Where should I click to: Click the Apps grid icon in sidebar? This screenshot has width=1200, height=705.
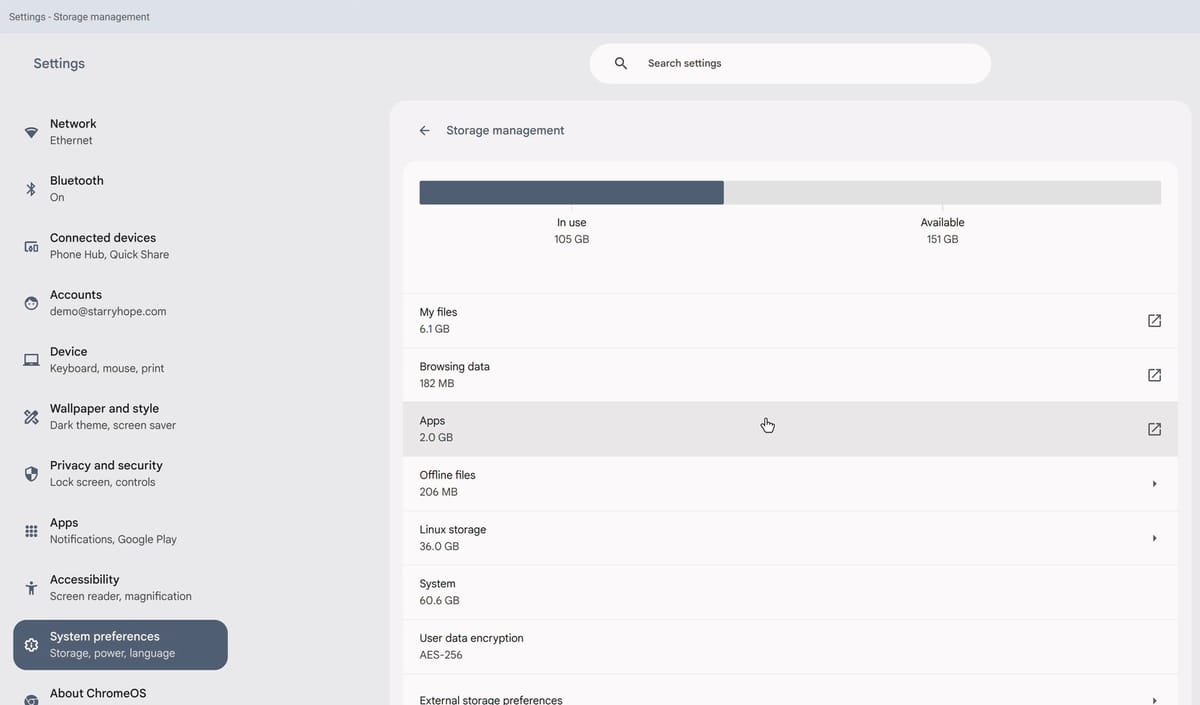(31, 531)
